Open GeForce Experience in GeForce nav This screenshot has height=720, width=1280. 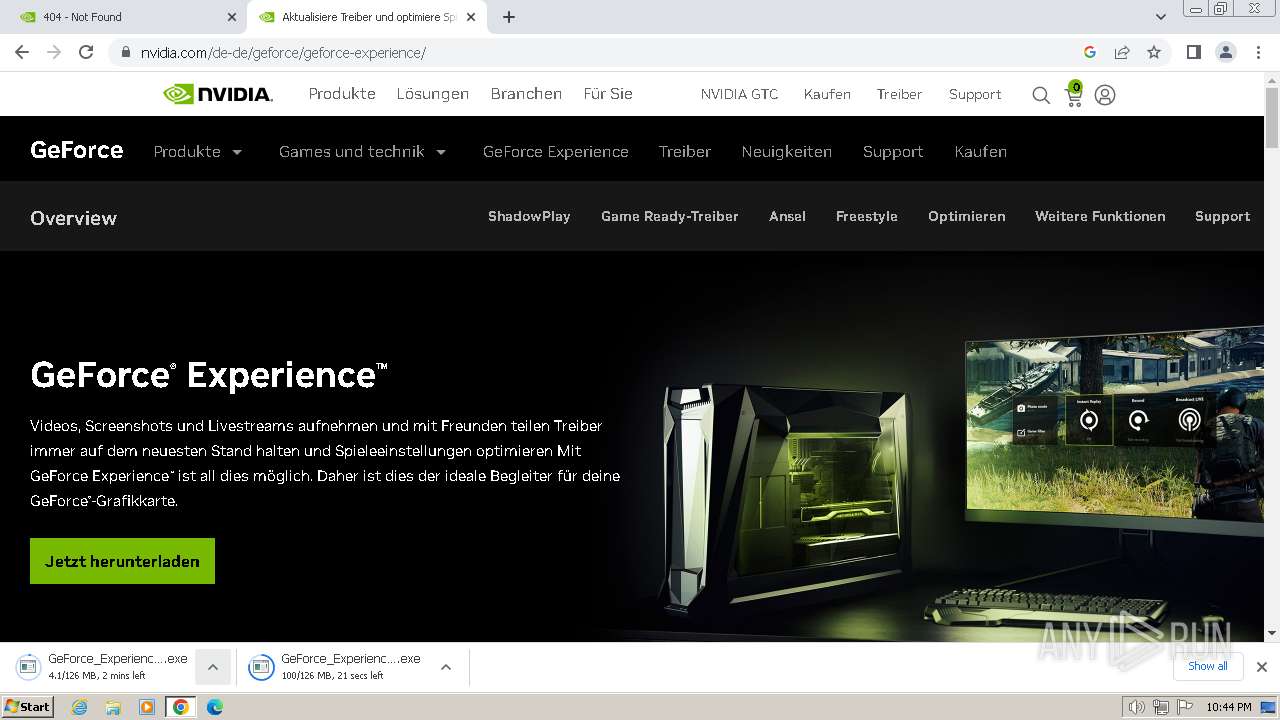click(x=555, y=151)
